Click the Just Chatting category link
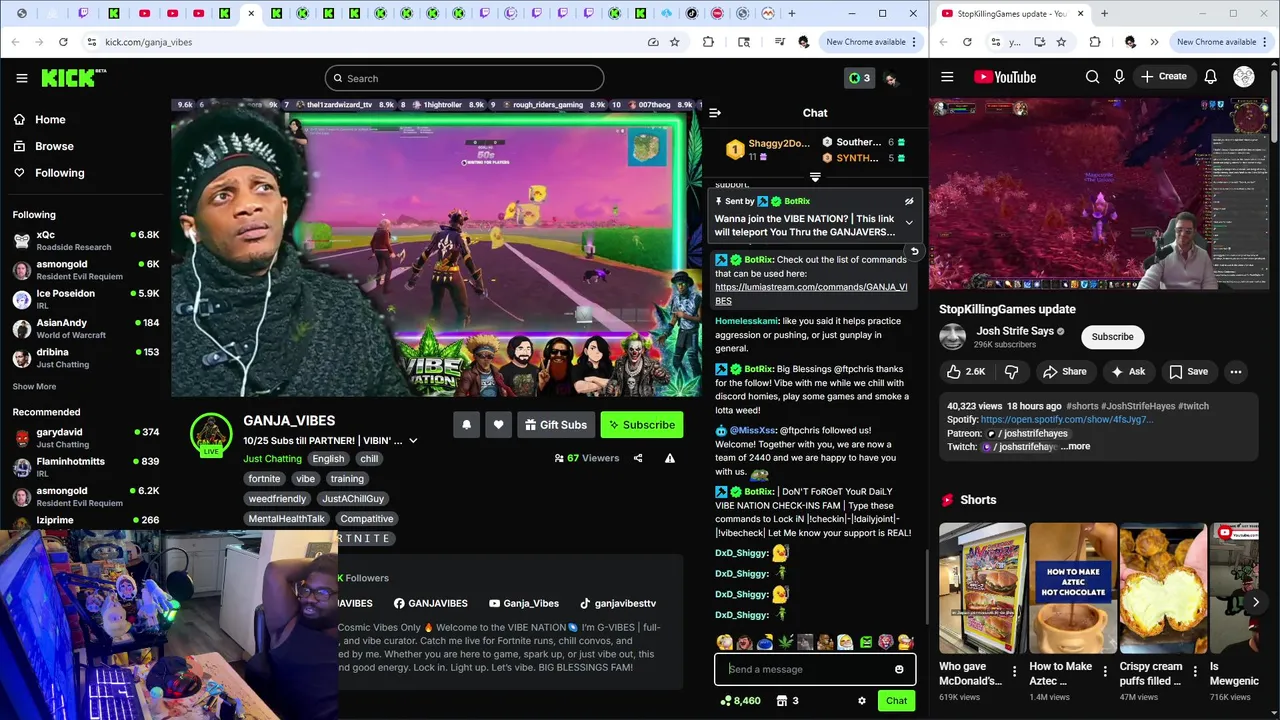1280x720 pixels. click(x=272, y=459)
